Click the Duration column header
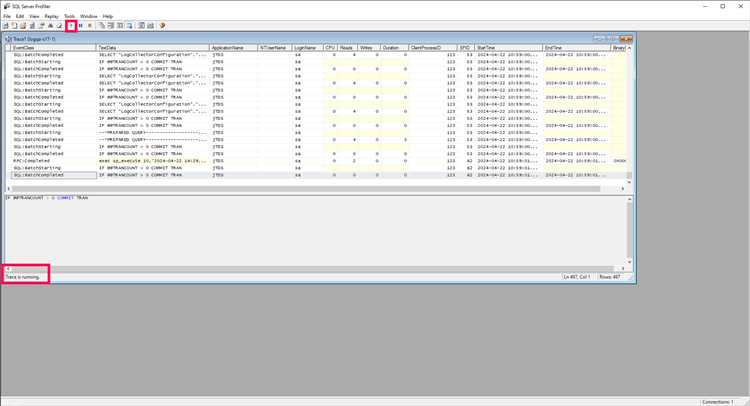The image size is (750, 406). [x=395, y=48]
